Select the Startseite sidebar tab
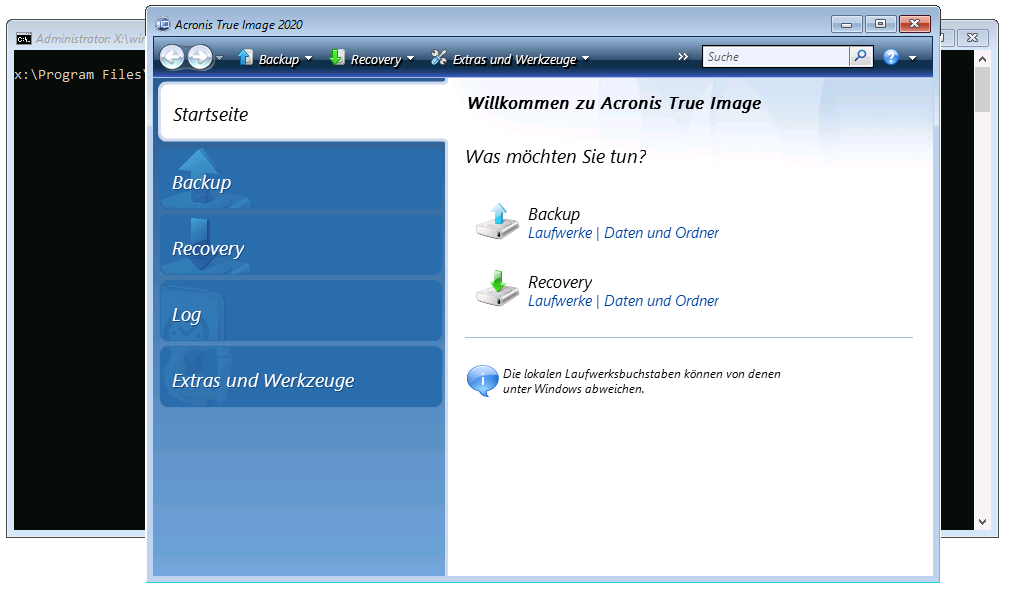 [x=302, y=112]
